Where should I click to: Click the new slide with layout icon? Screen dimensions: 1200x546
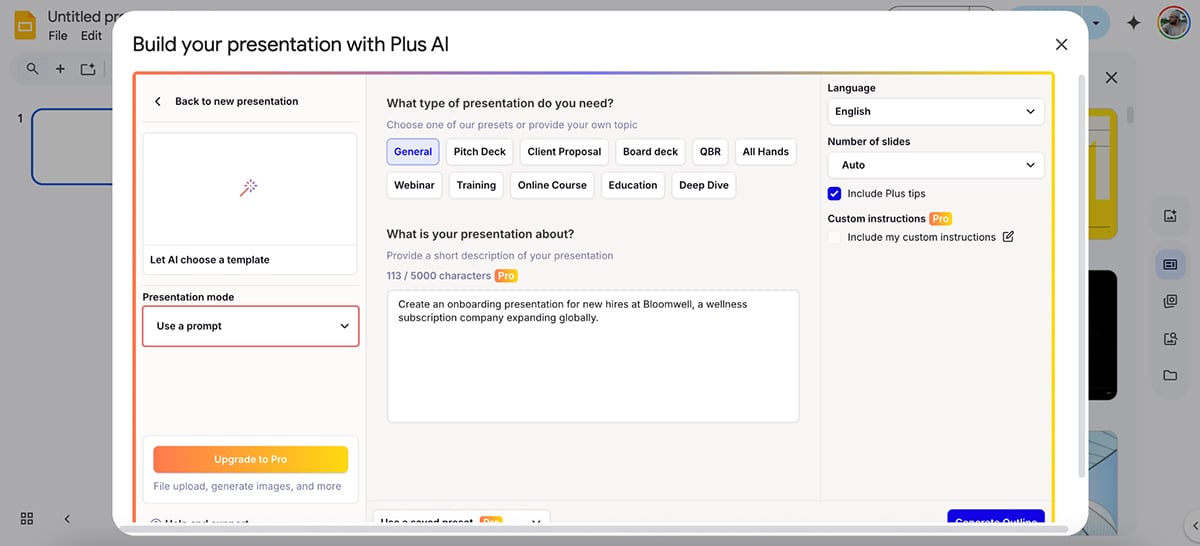tap(88, 69)
